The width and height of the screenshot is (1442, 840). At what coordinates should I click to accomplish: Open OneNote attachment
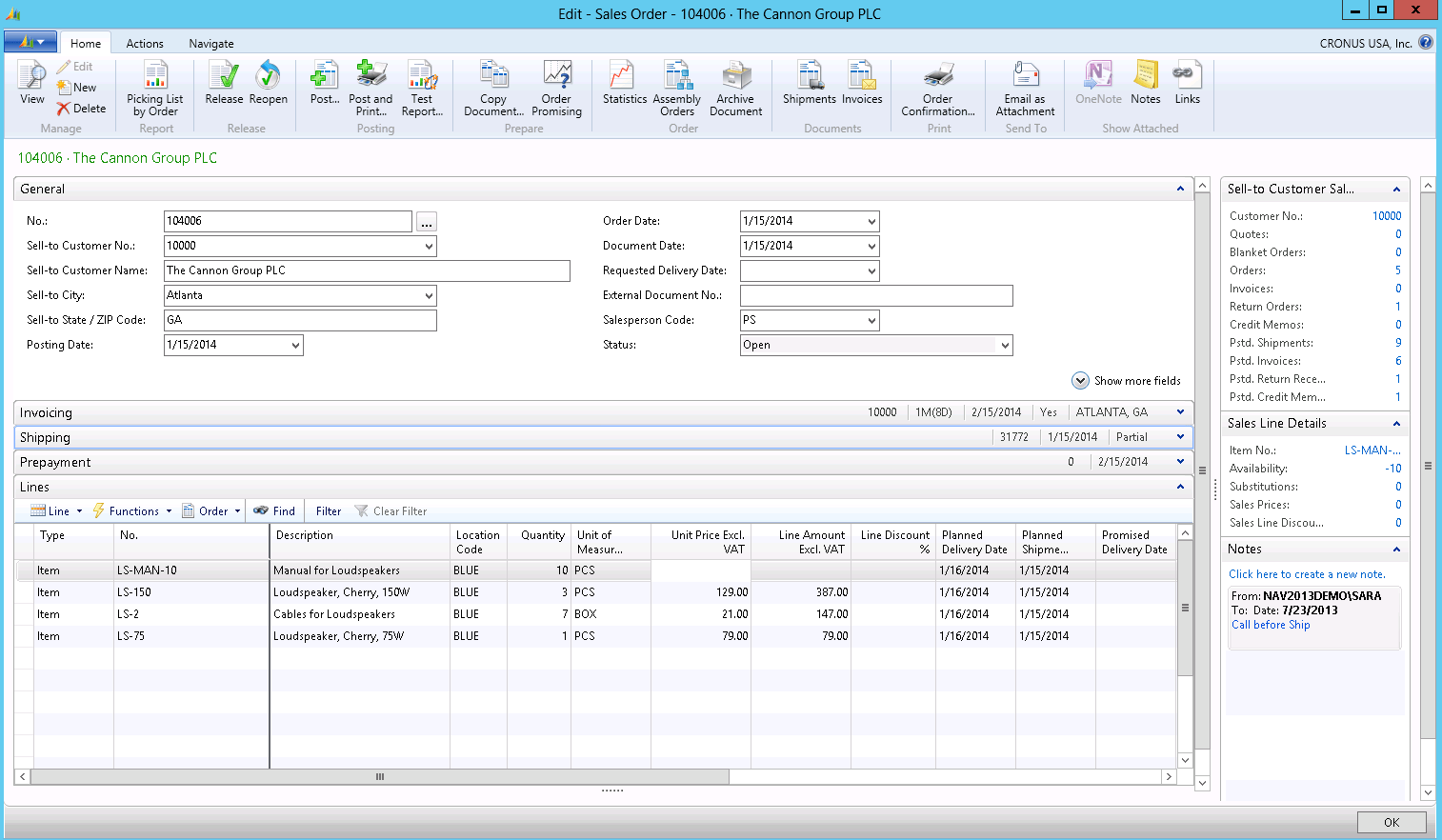pos(1098,83)
